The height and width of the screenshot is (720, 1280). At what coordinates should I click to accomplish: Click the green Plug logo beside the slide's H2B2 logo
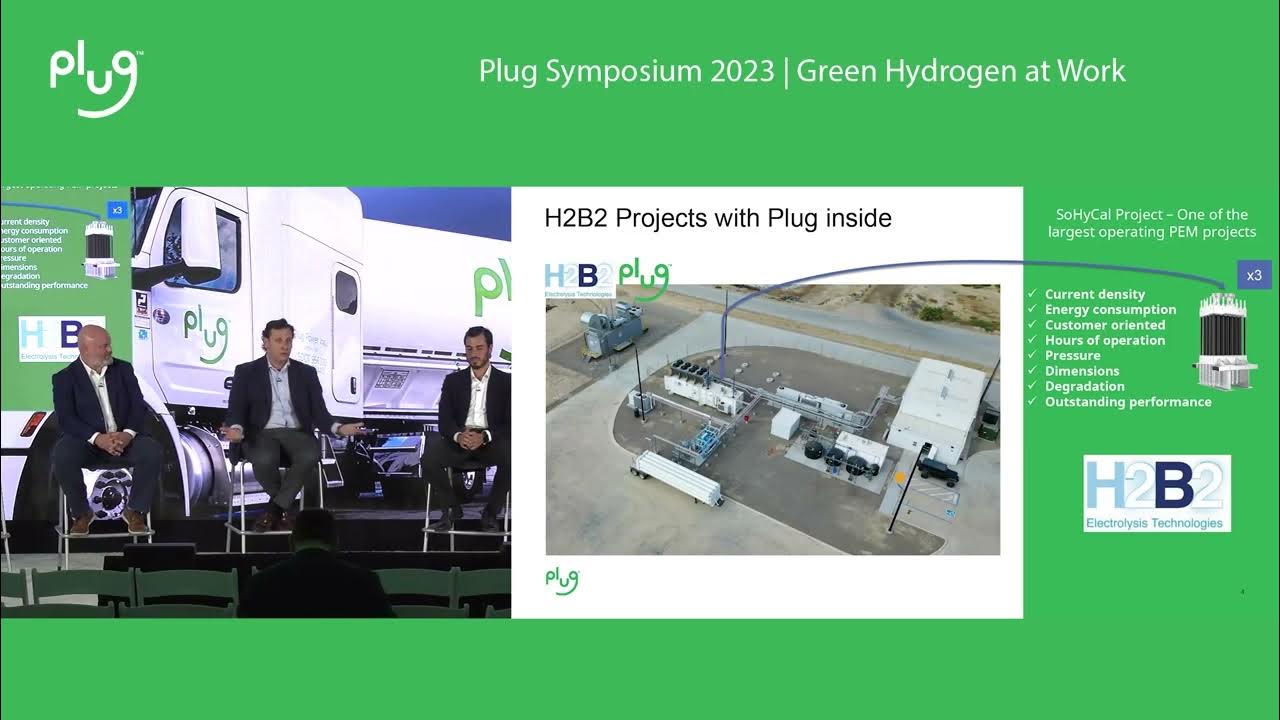point(645,280)
